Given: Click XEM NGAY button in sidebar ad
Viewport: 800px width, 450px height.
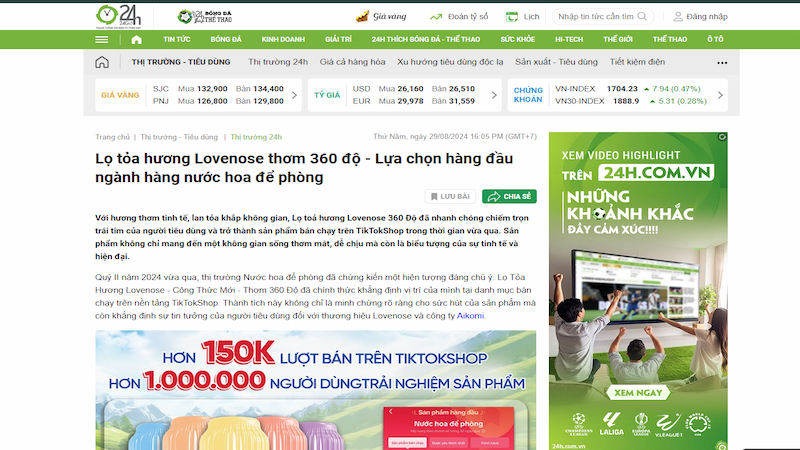Looking at the screenshot, I should (638, 393).
